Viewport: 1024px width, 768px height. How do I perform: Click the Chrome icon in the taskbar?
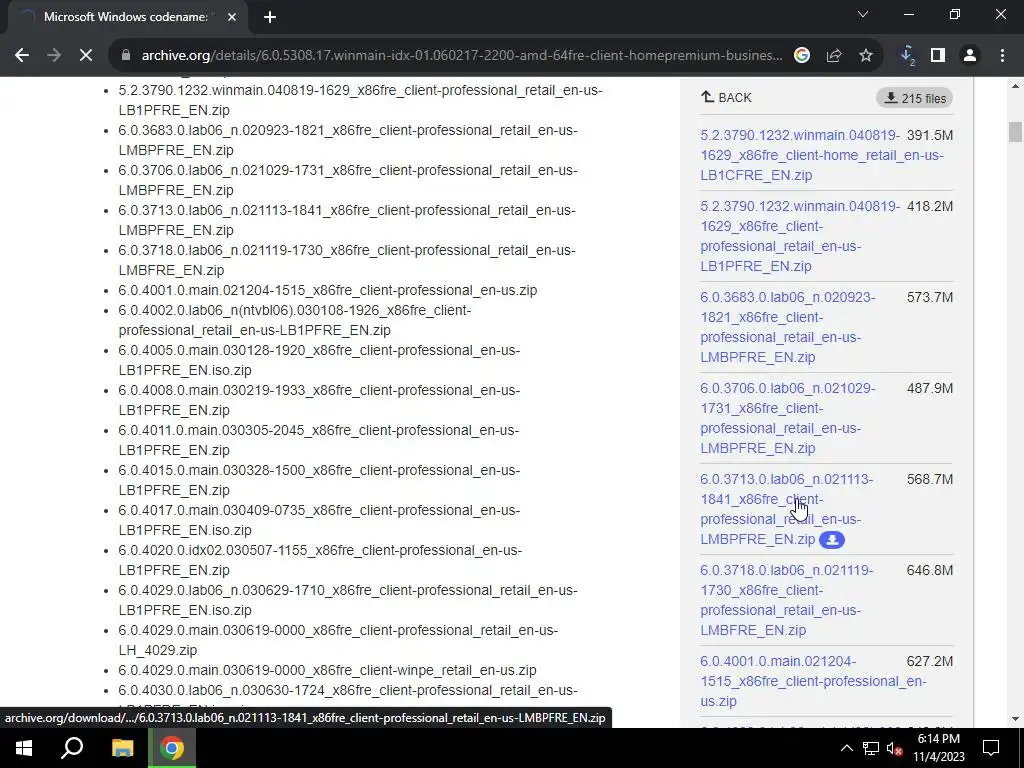tap(171, 748)
